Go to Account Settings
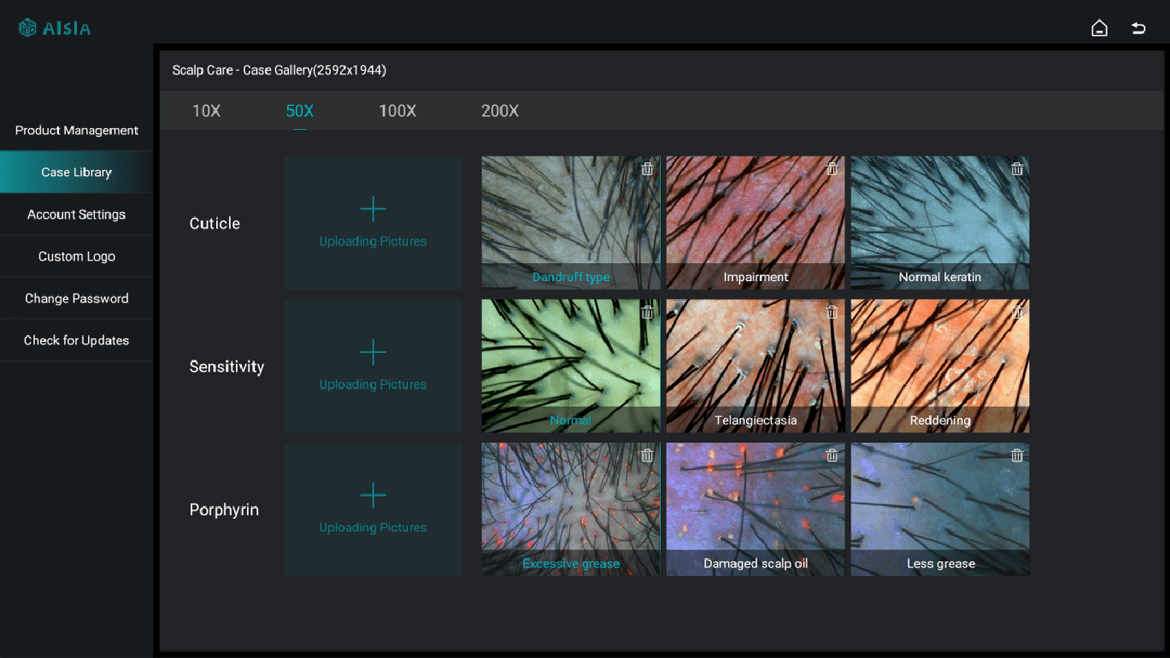This screenshot has width=1170, height=658. (76, 214)
